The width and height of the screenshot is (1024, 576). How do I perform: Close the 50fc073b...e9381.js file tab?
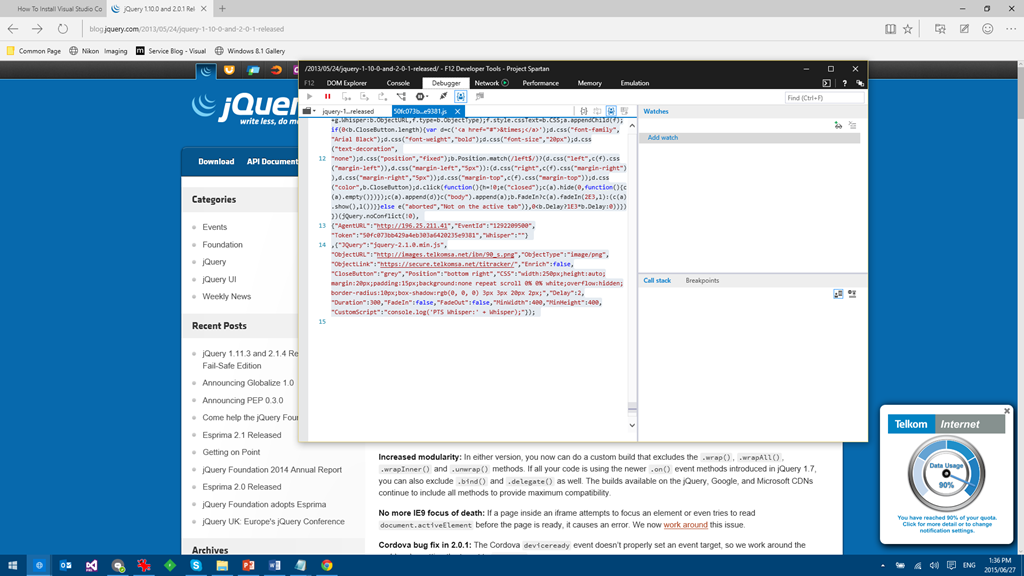pos(458,111)
